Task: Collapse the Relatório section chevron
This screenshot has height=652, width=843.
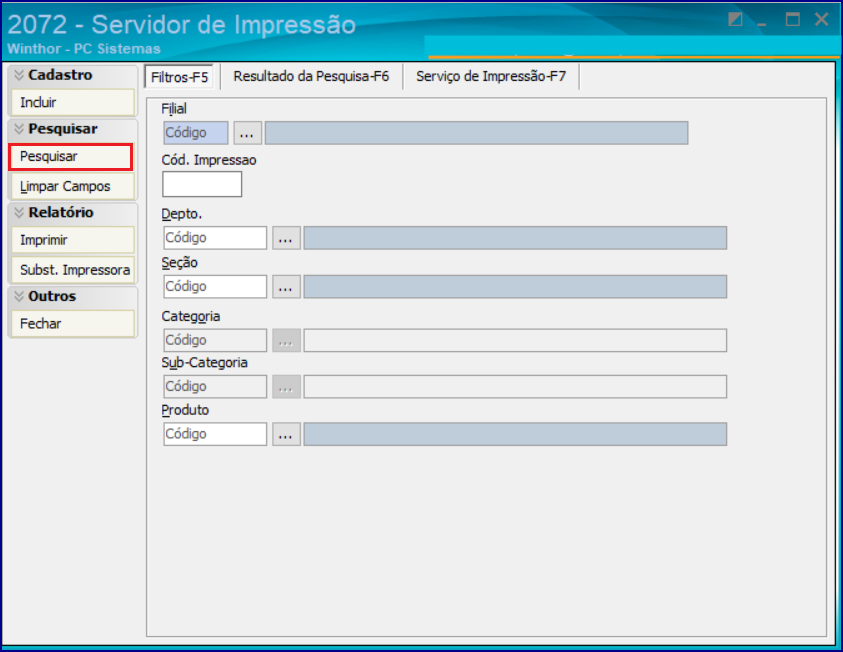Action: click(x=19, y=212)
